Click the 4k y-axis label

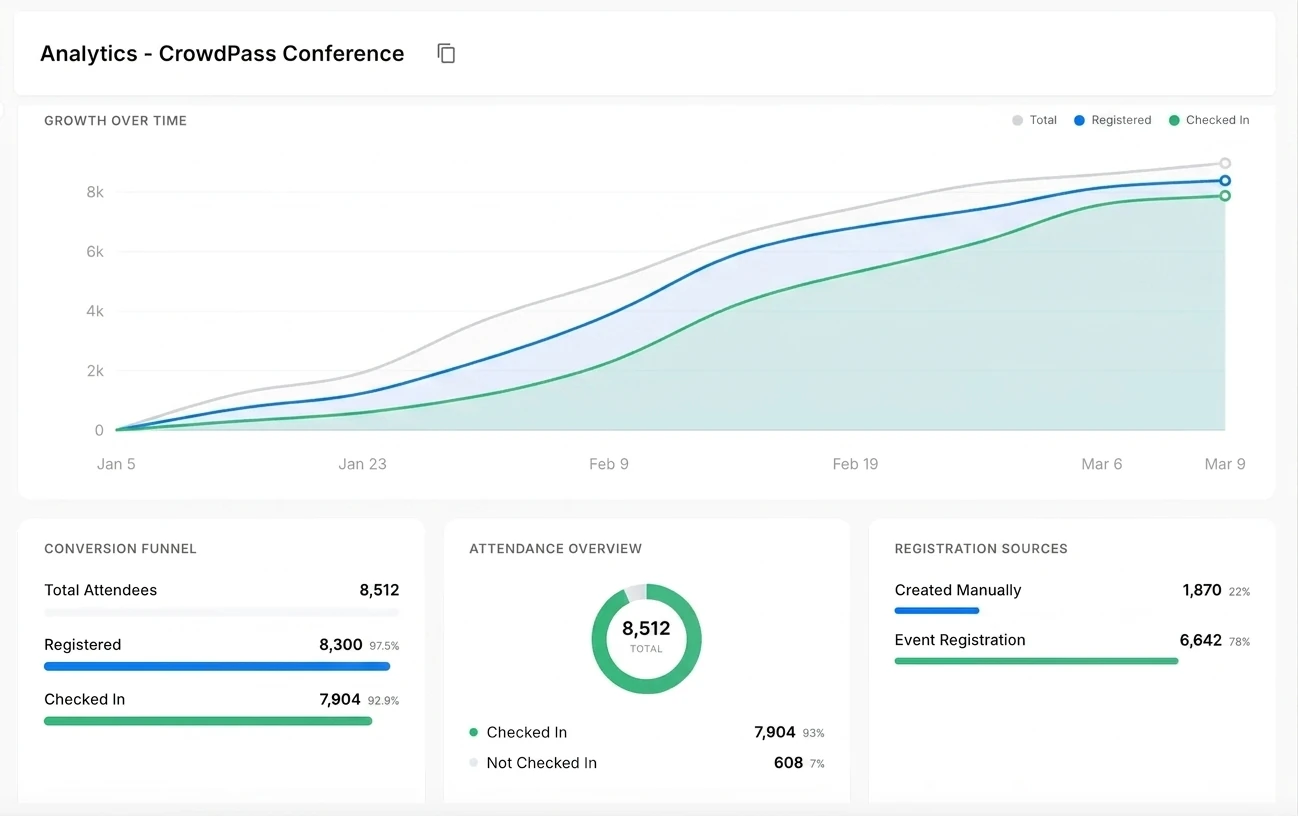(x=95, y=311)
